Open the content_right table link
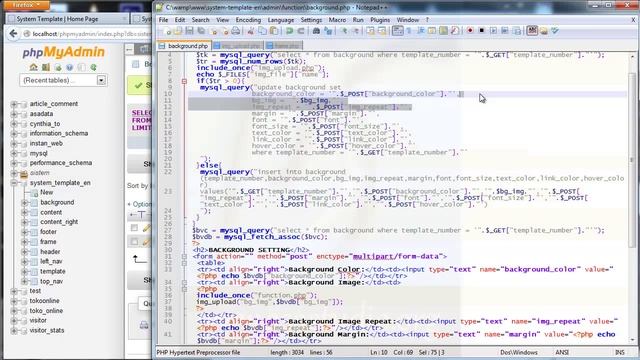Viewport: 640px width, 360px height. point(59,222)
